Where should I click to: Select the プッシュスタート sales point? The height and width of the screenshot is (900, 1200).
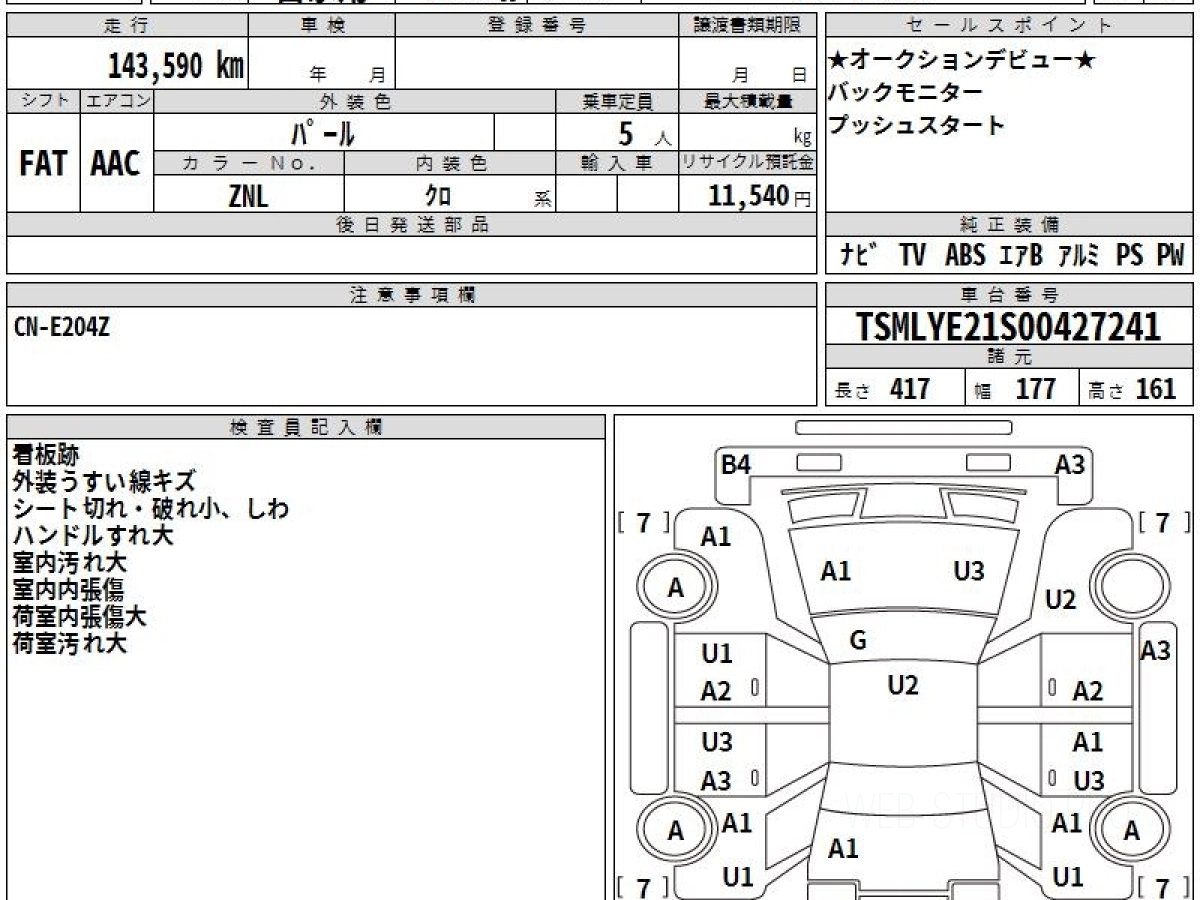pos(916,125)
